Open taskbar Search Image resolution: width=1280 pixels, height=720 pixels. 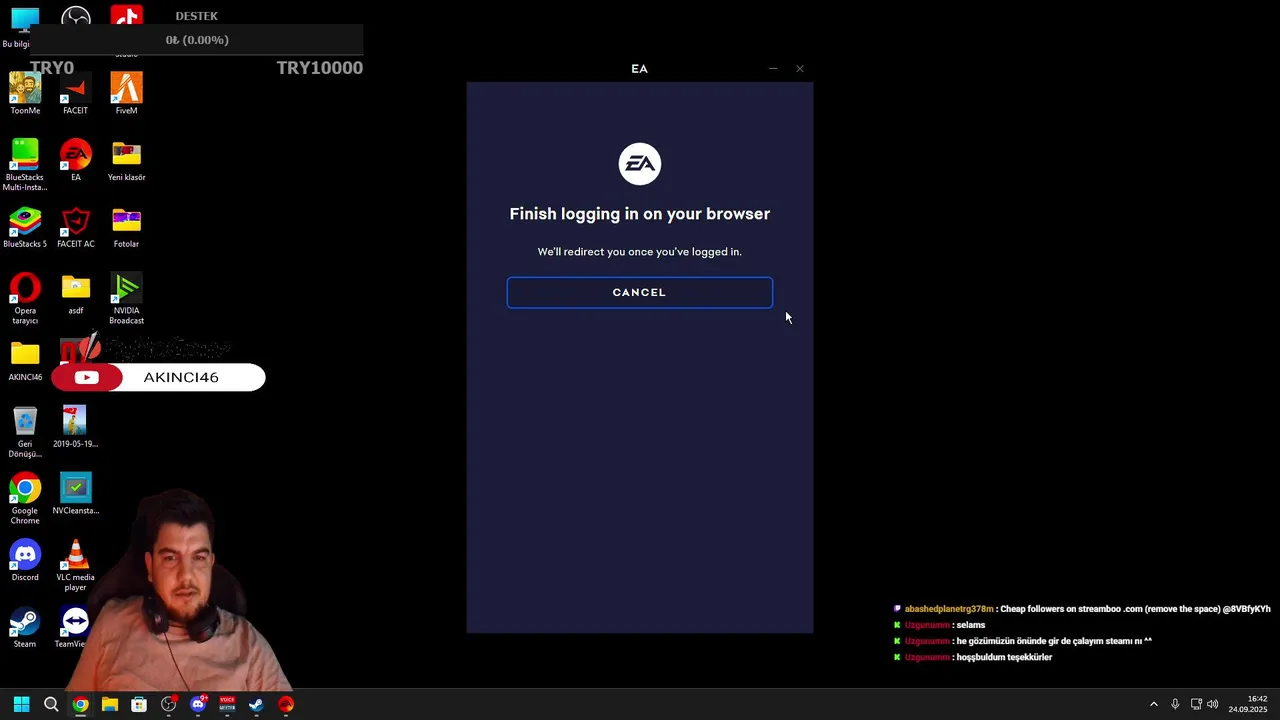tap(51, 704)
